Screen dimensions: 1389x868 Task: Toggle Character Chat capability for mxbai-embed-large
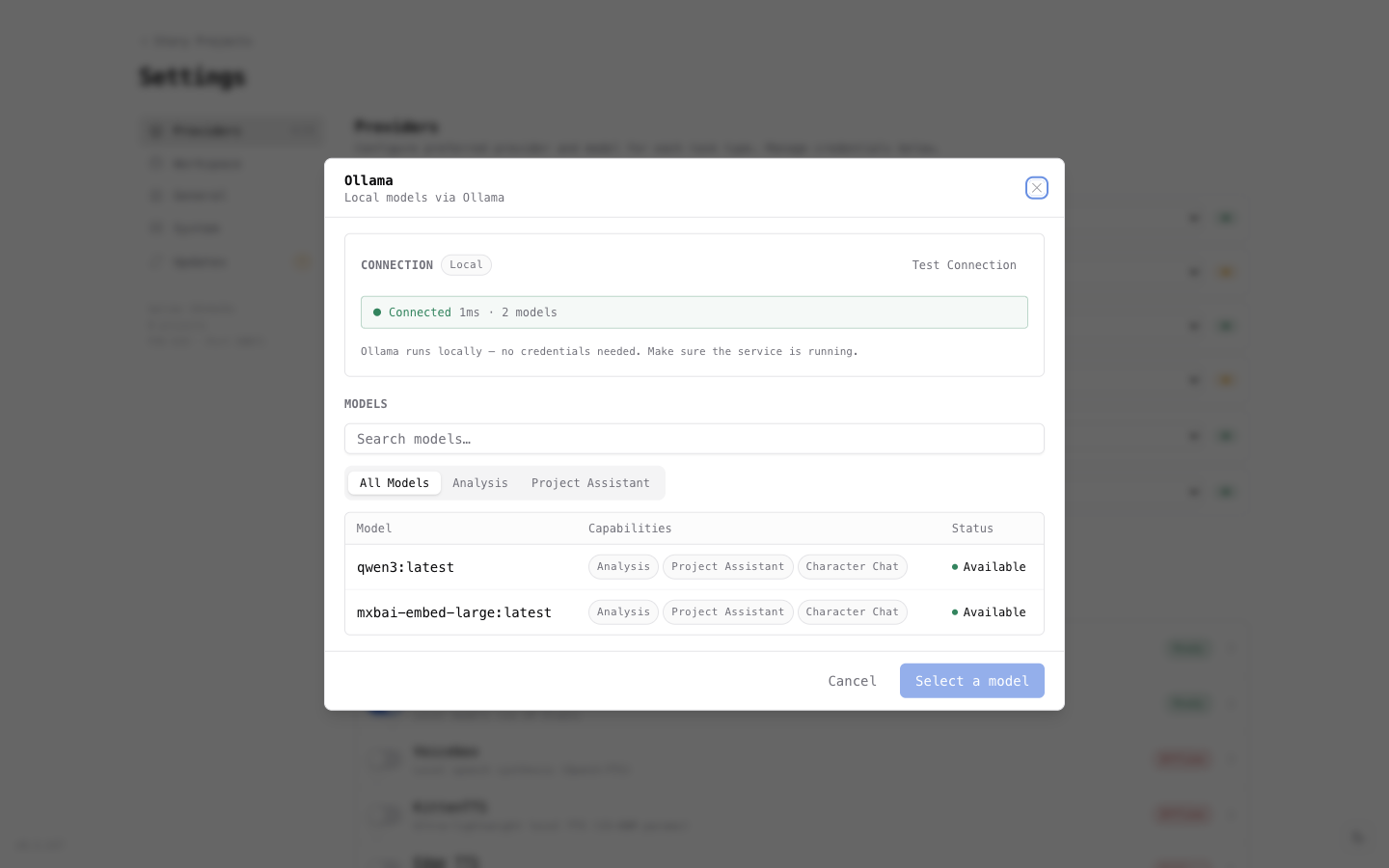[852, 612]
